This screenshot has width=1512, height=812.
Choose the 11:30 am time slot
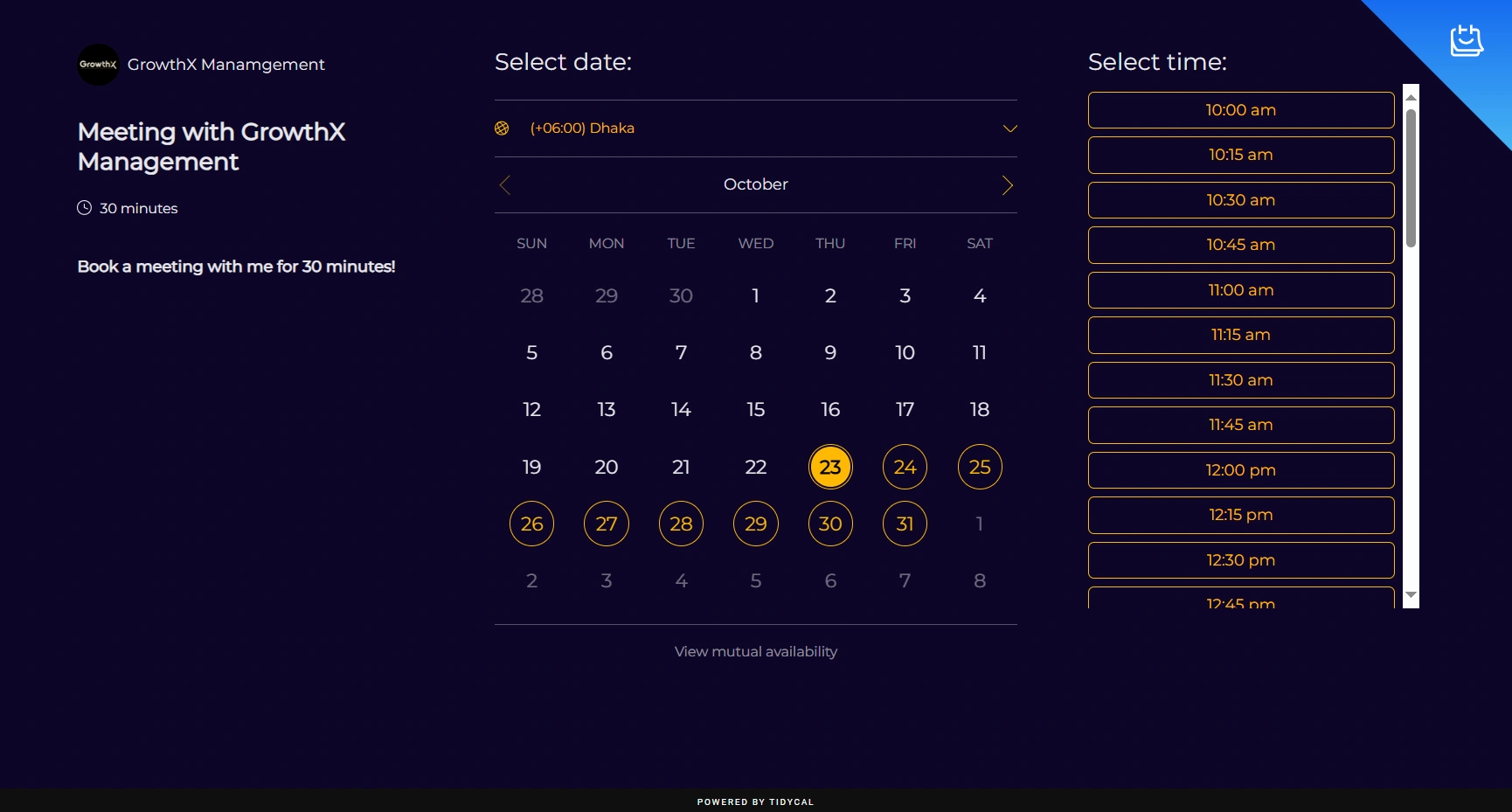point(1240,380)
